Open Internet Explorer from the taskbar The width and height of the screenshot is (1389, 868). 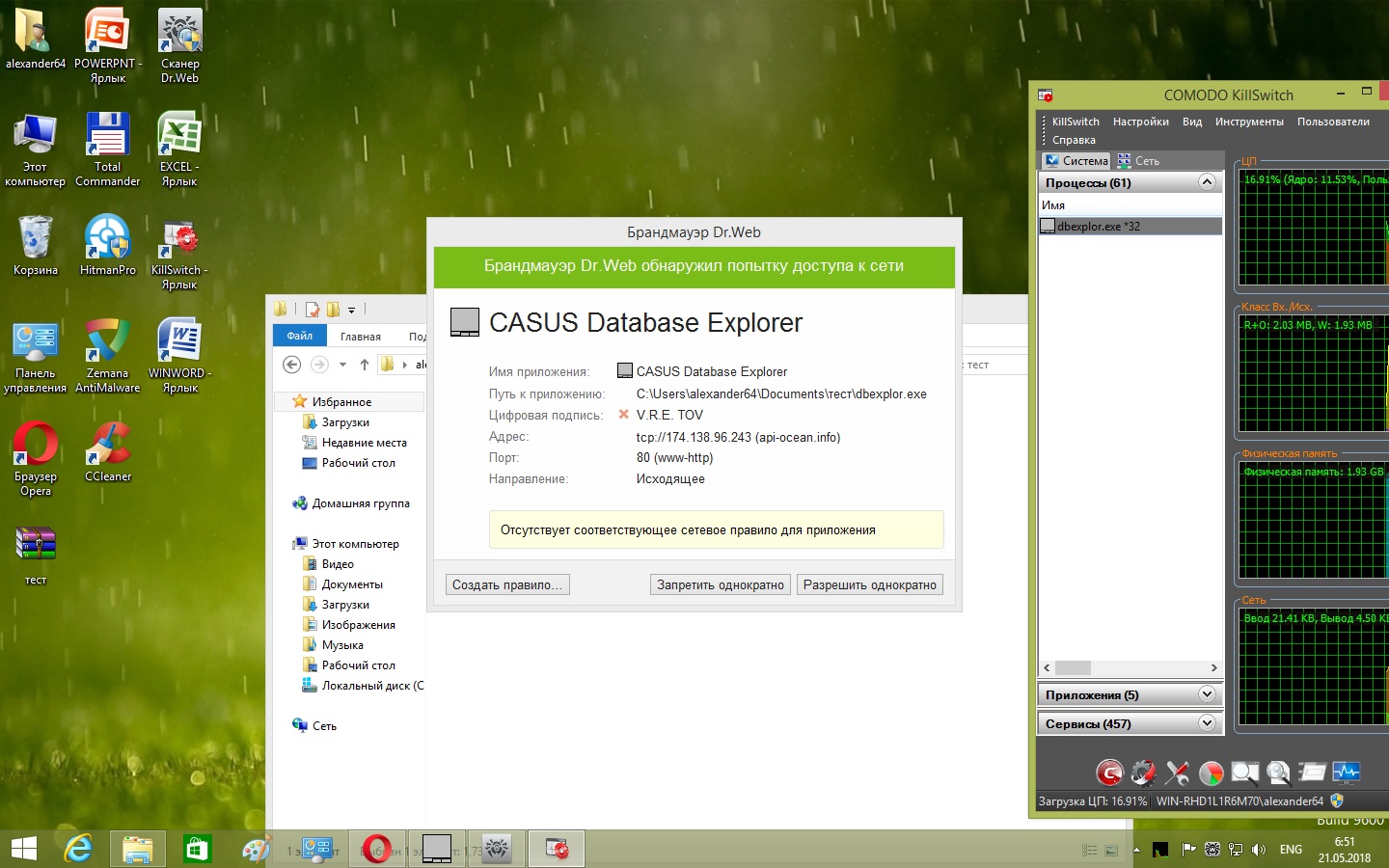pos(78,849)
